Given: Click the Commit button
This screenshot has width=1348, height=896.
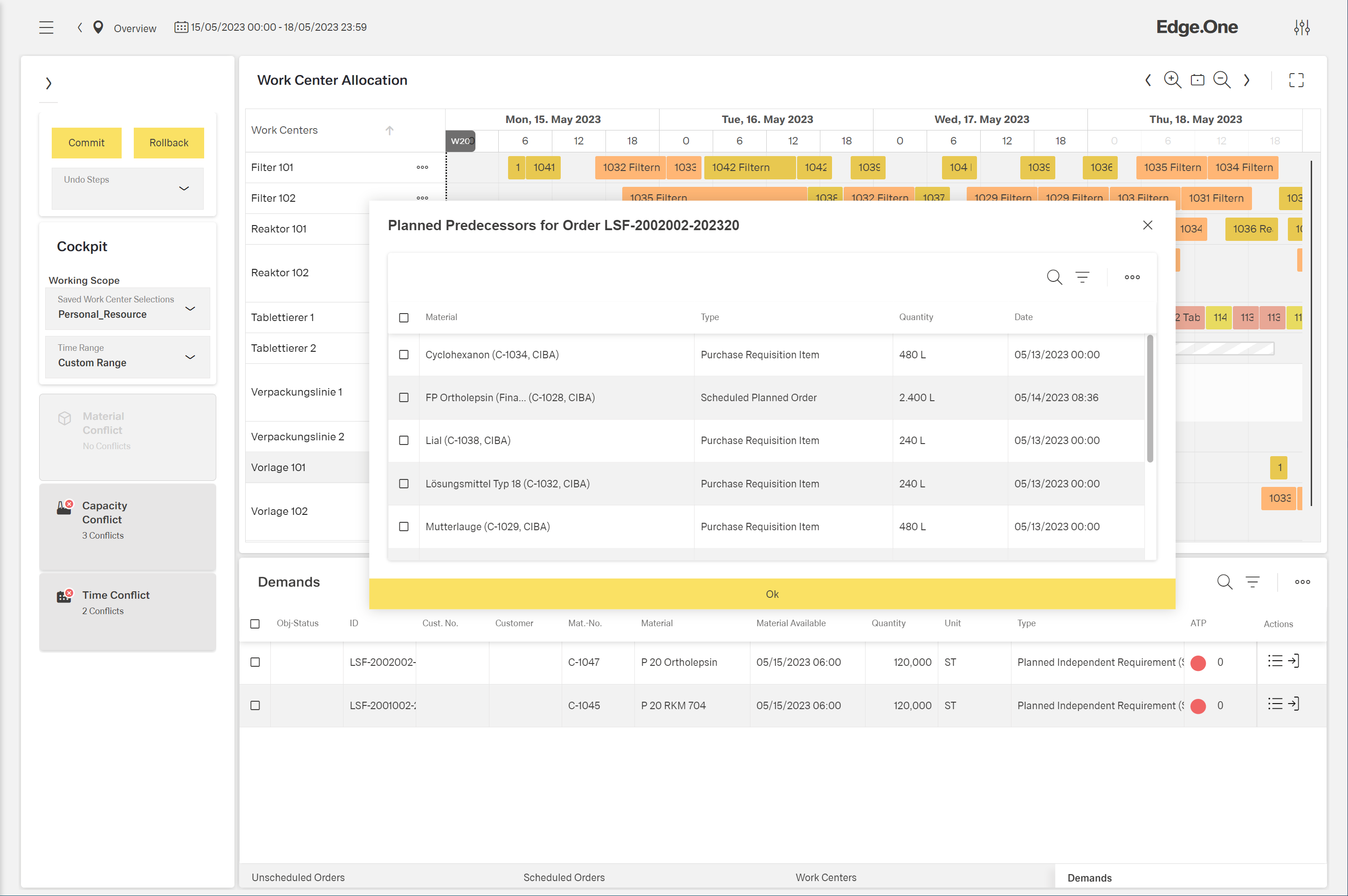Looking at the screenshot, I should coord(86,143).
